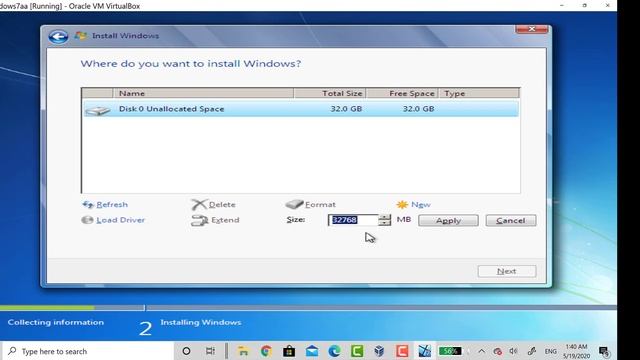Increase size with the spinner up arrow
This screenshot has height=360, width=640.
[384, 217]
